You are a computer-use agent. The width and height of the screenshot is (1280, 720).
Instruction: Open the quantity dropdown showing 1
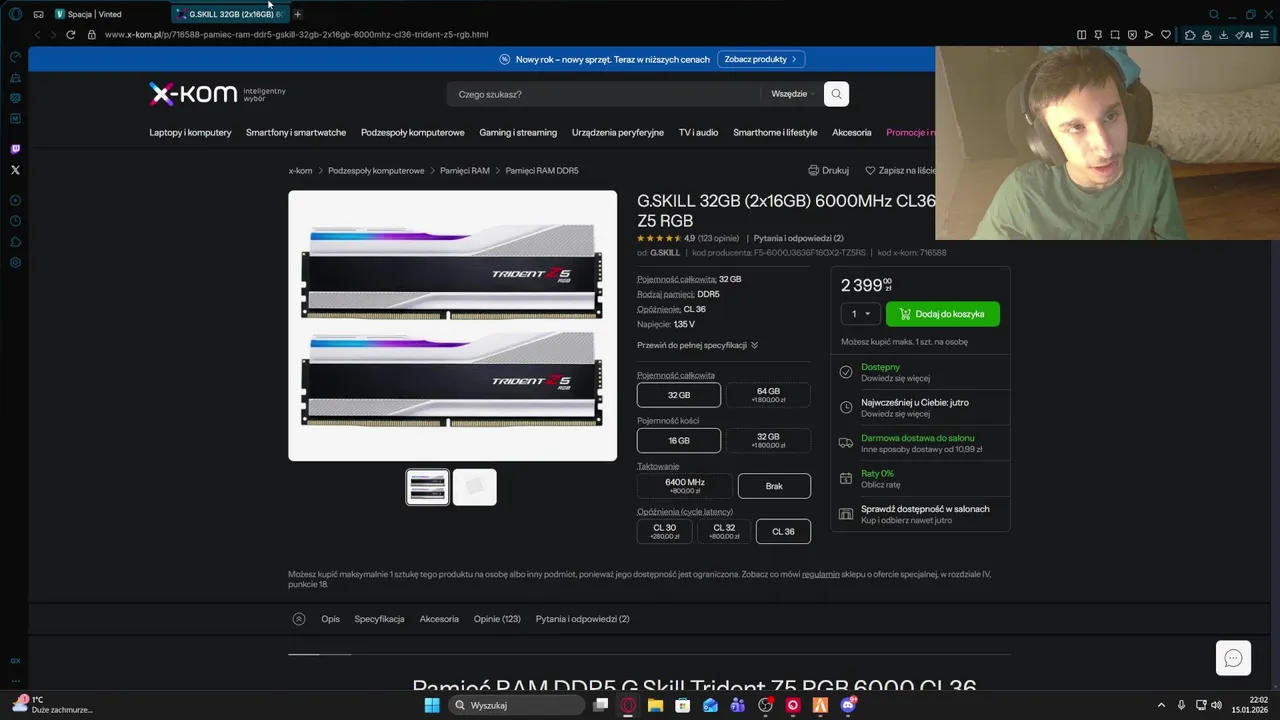click(x=860, y=314)
